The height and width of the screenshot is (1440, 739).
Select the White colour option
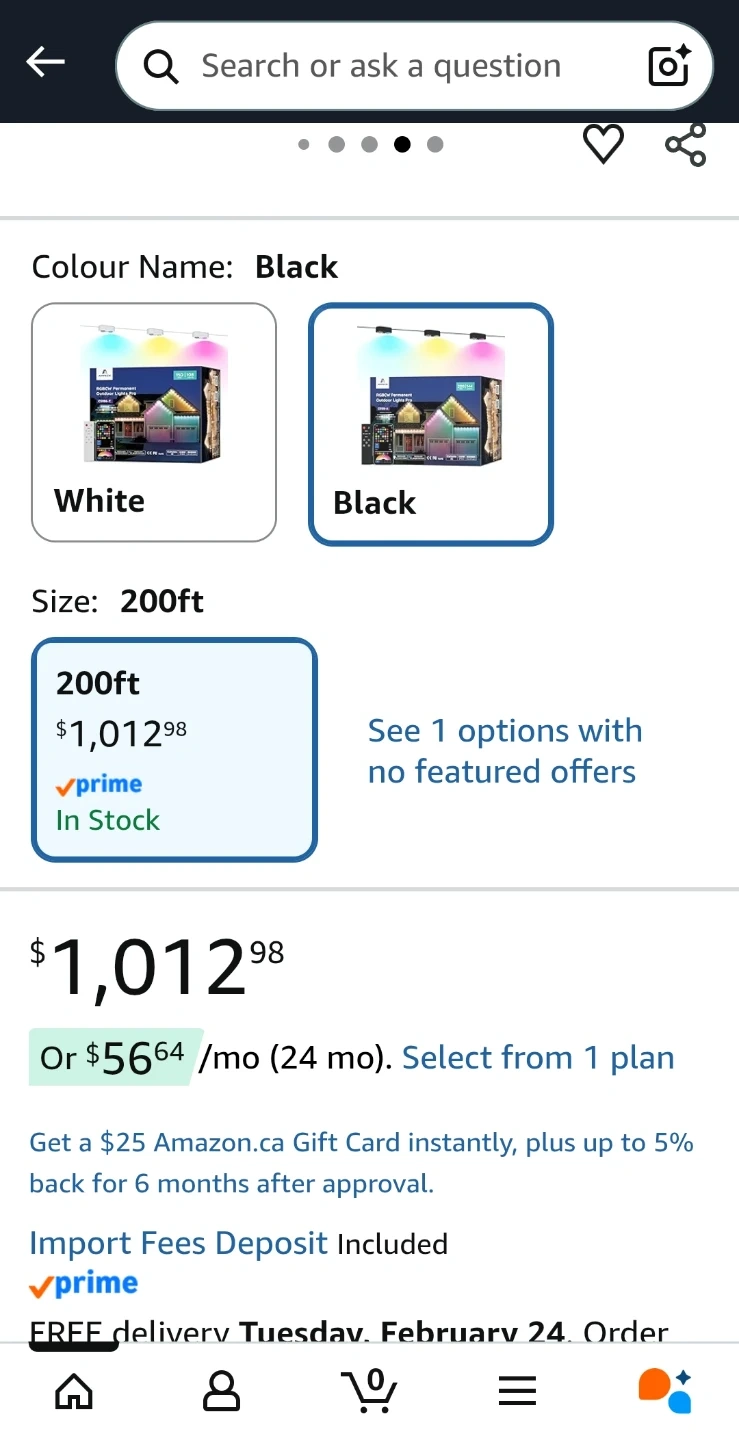click(x=154, y=422)
